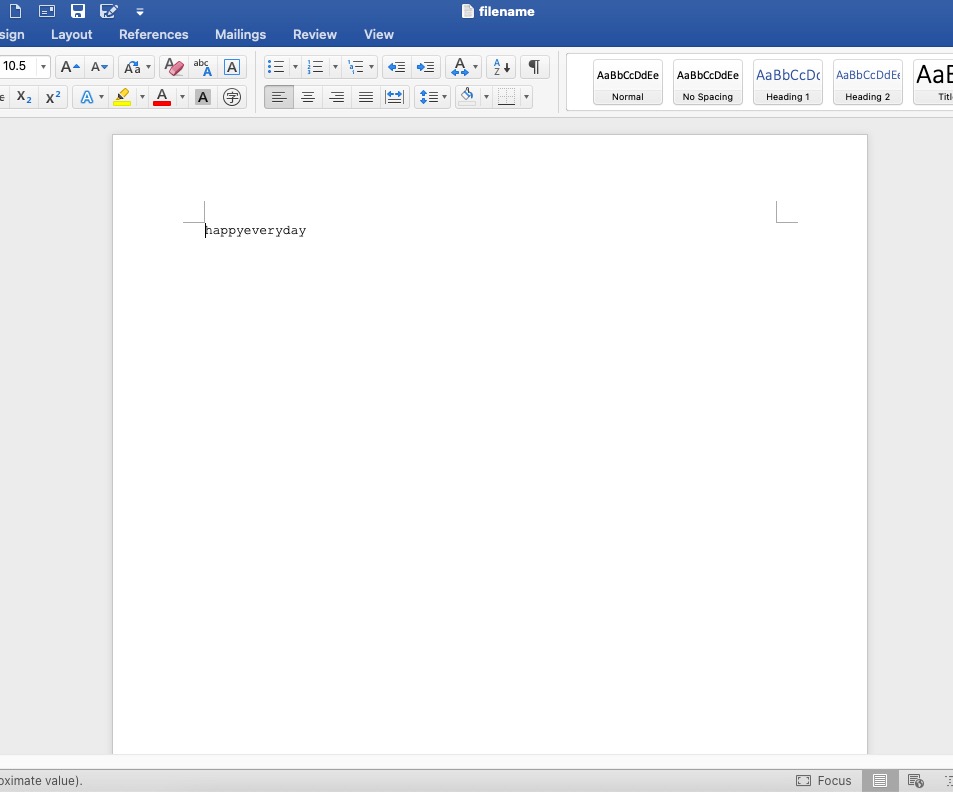Apply yellow text highlight color

click(x=122, y=97)
